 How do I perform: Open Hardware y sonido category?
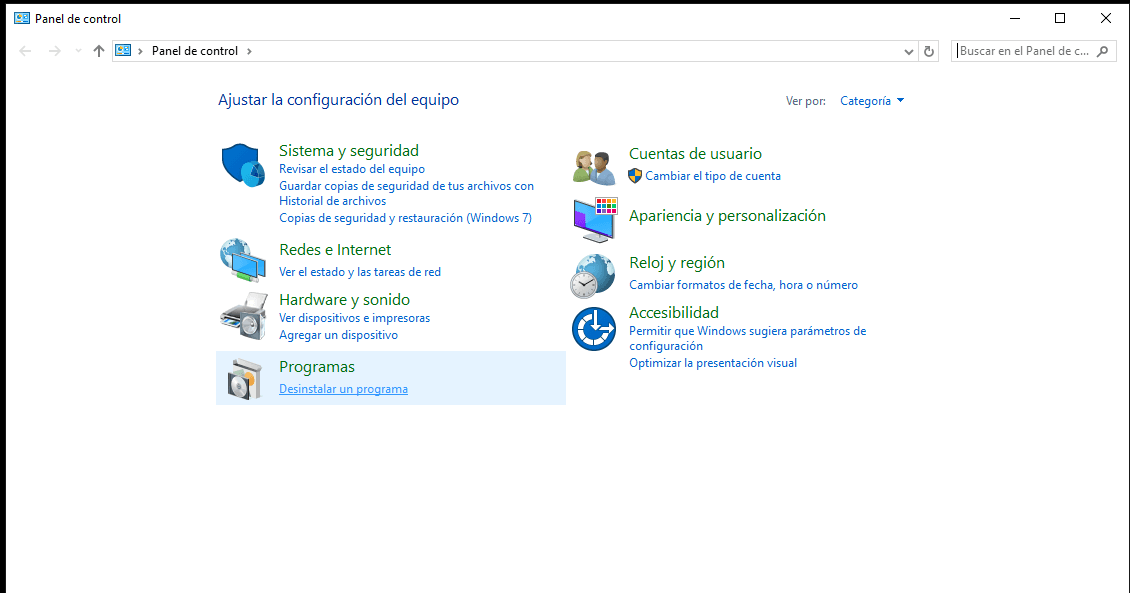(x=344, y=300)
